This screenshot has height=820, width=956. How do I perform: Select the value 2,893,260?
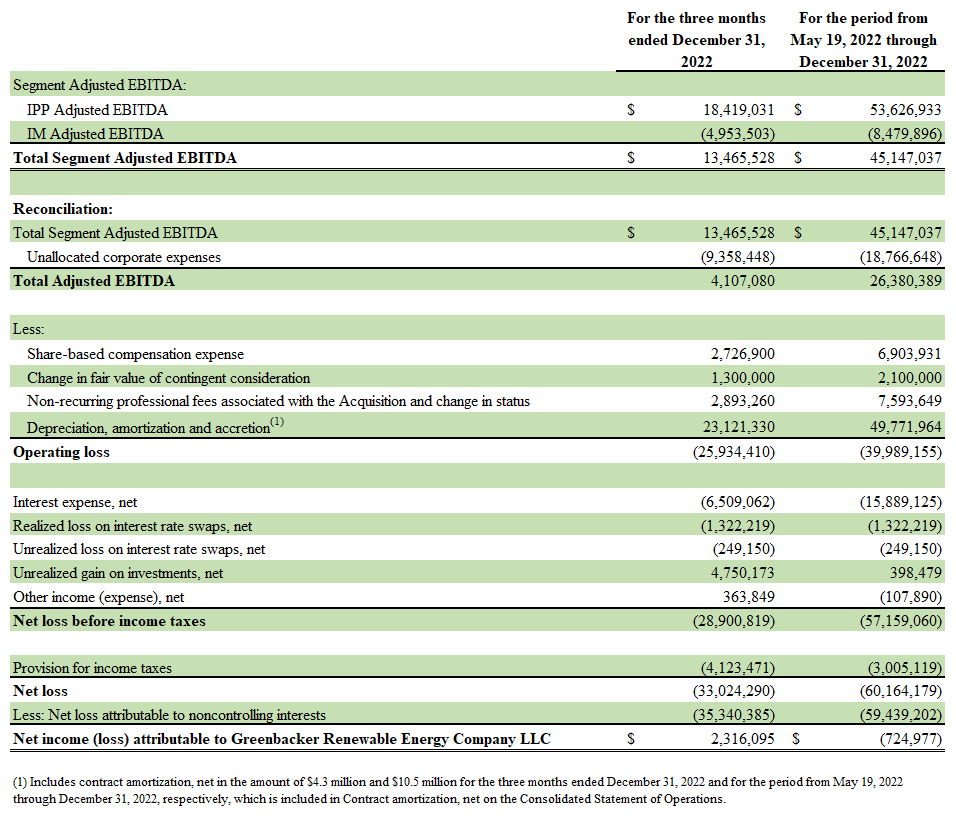tap(743, 401)
